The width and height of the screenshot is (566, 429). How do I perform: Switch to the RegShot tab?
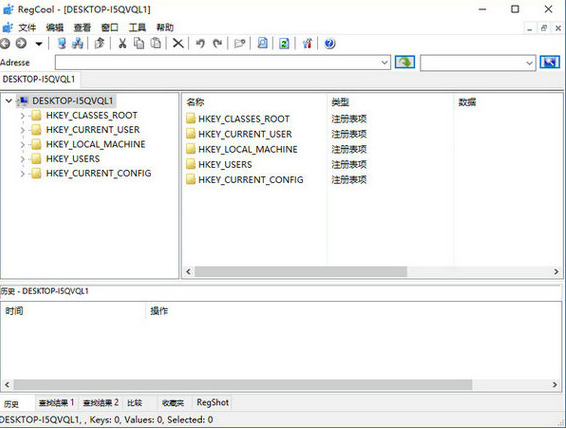click(x=213, y=402)
